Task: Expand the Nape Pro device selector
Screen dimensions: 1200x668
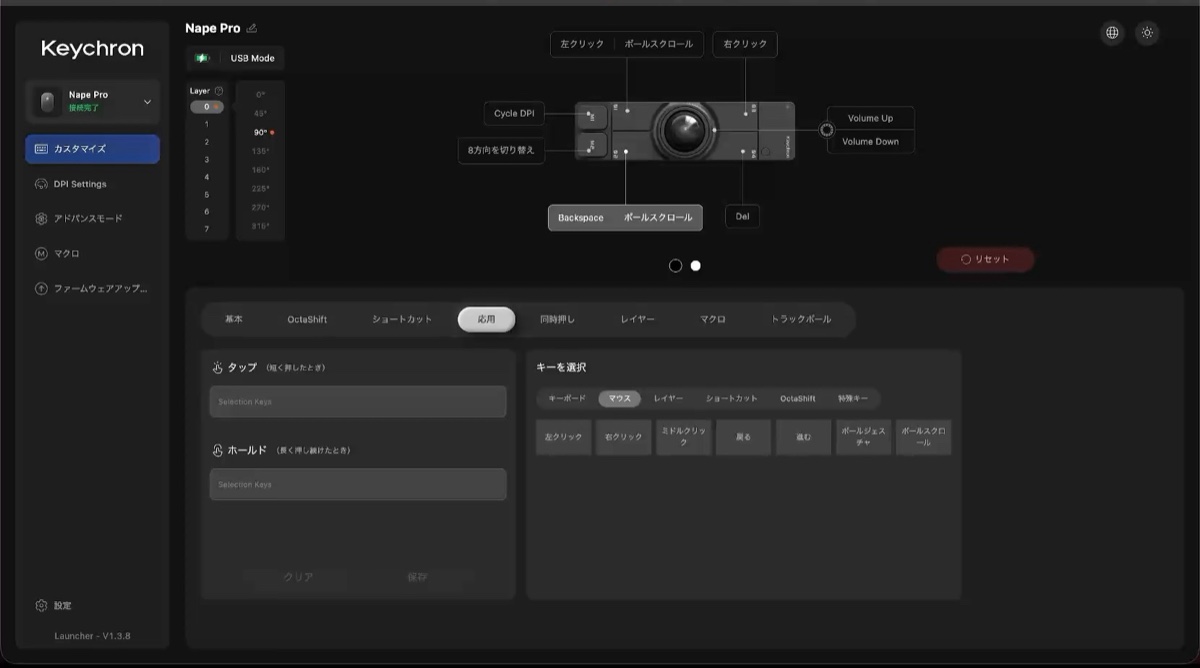Action: pyautogui.click(x=92, y=101)
